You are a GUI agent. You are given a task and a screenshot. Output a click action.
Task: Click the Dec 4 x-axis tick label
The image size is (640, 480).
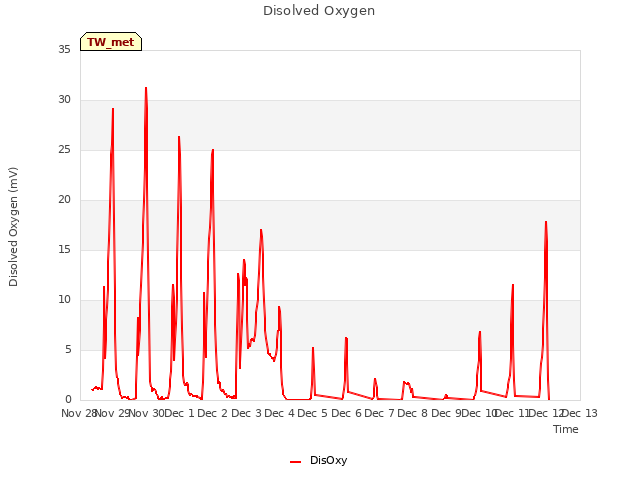(x=280, y=413)
